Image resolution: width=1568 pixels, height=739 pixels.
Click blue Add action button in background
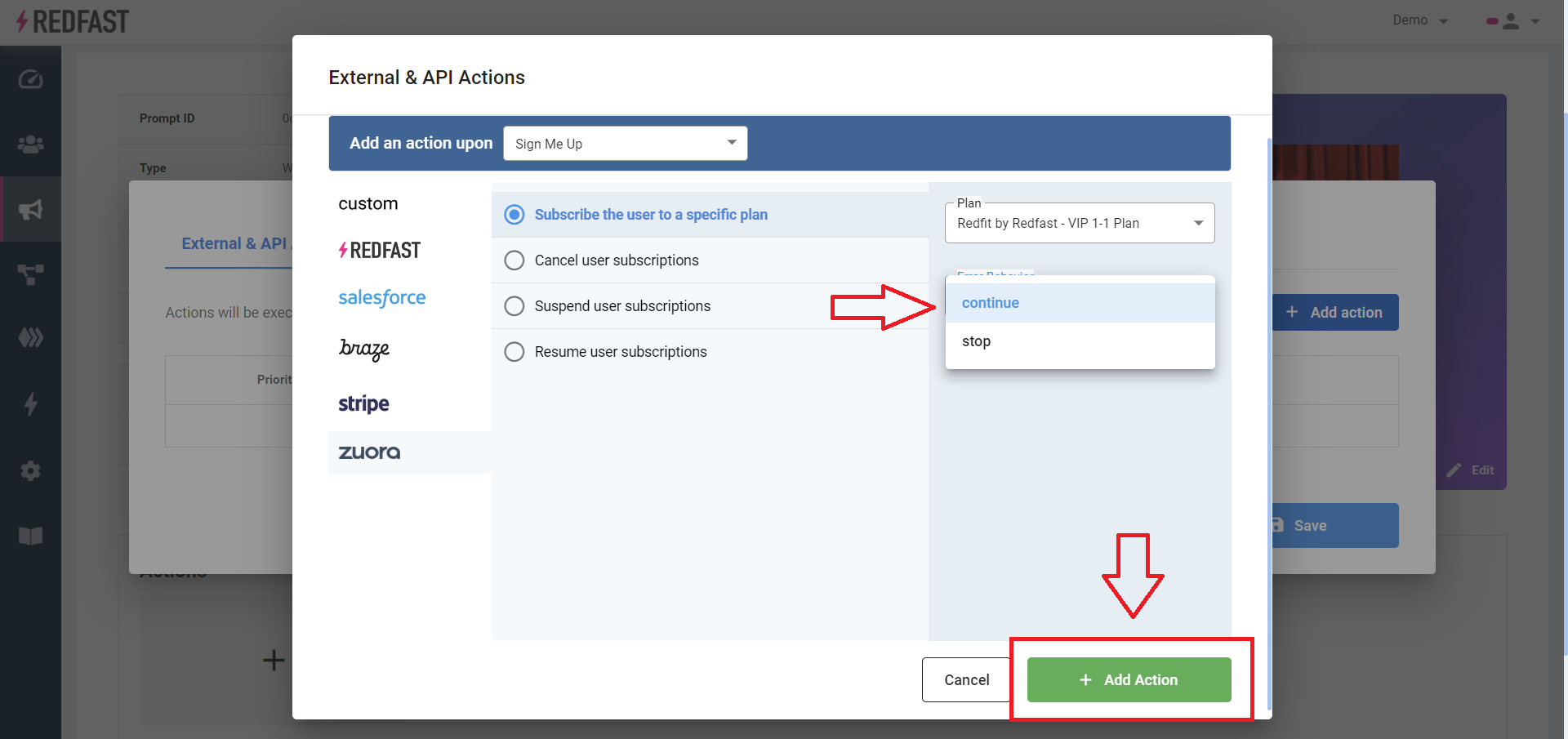point(1335,312)
